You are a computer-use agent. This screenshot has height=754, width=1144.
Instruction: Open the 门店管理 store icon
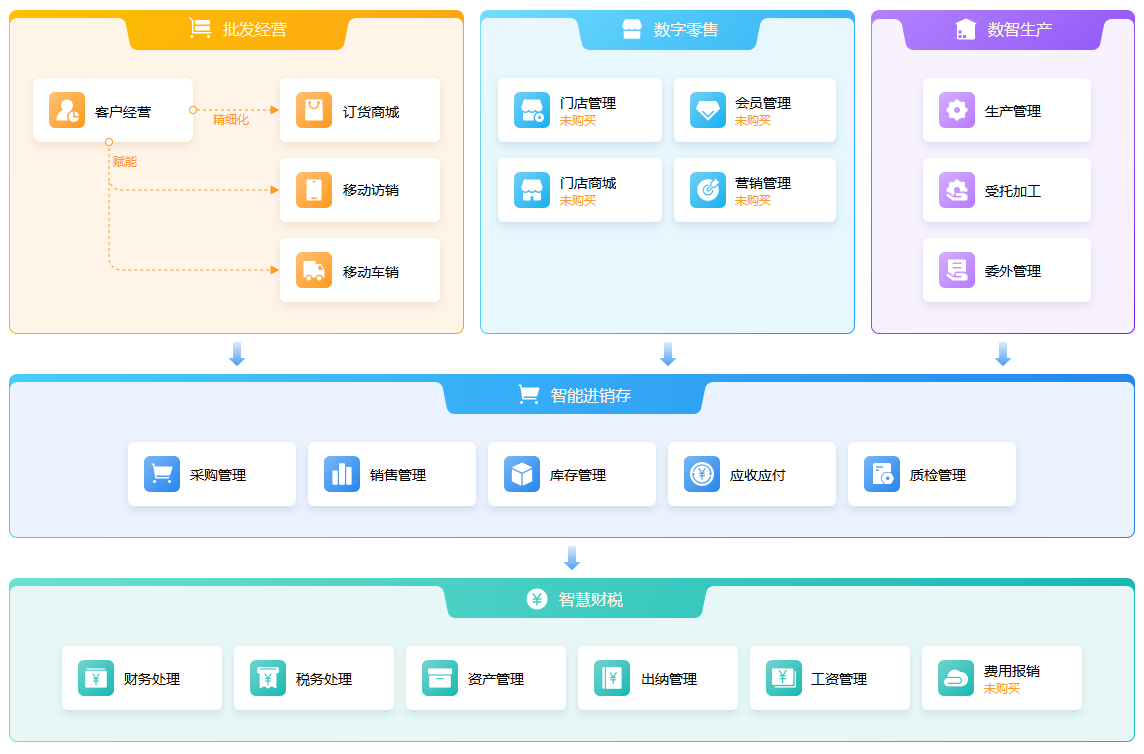point(532,110)
